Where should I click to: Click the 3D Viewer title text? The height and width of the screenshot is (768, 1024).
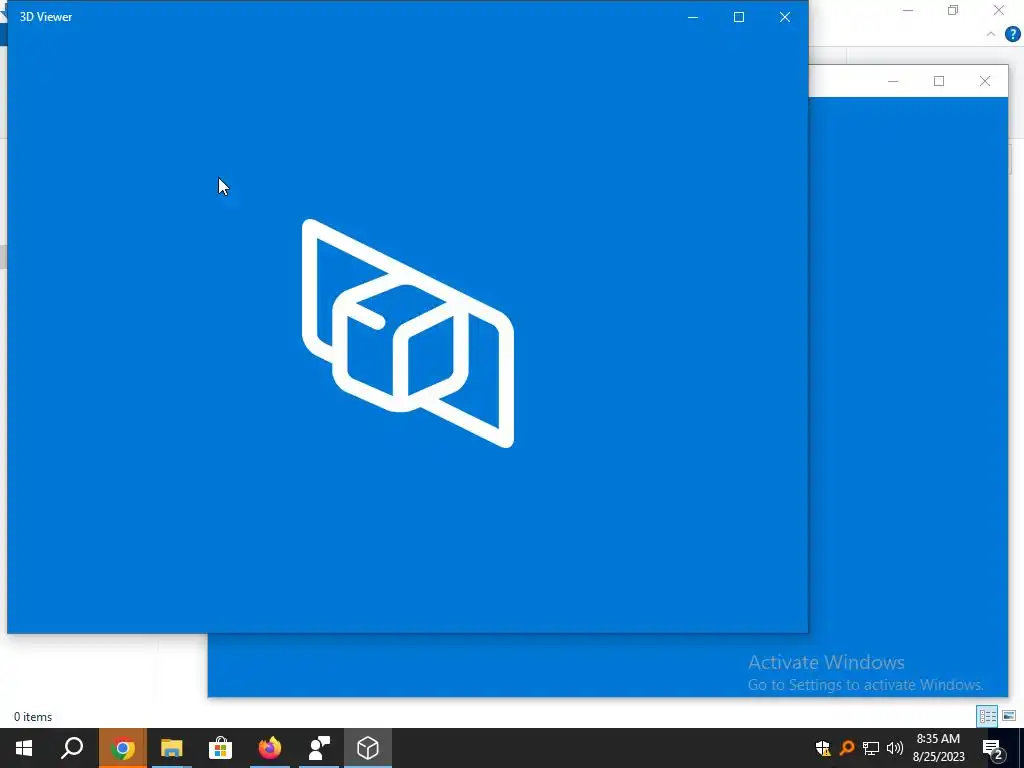[46, 17]
